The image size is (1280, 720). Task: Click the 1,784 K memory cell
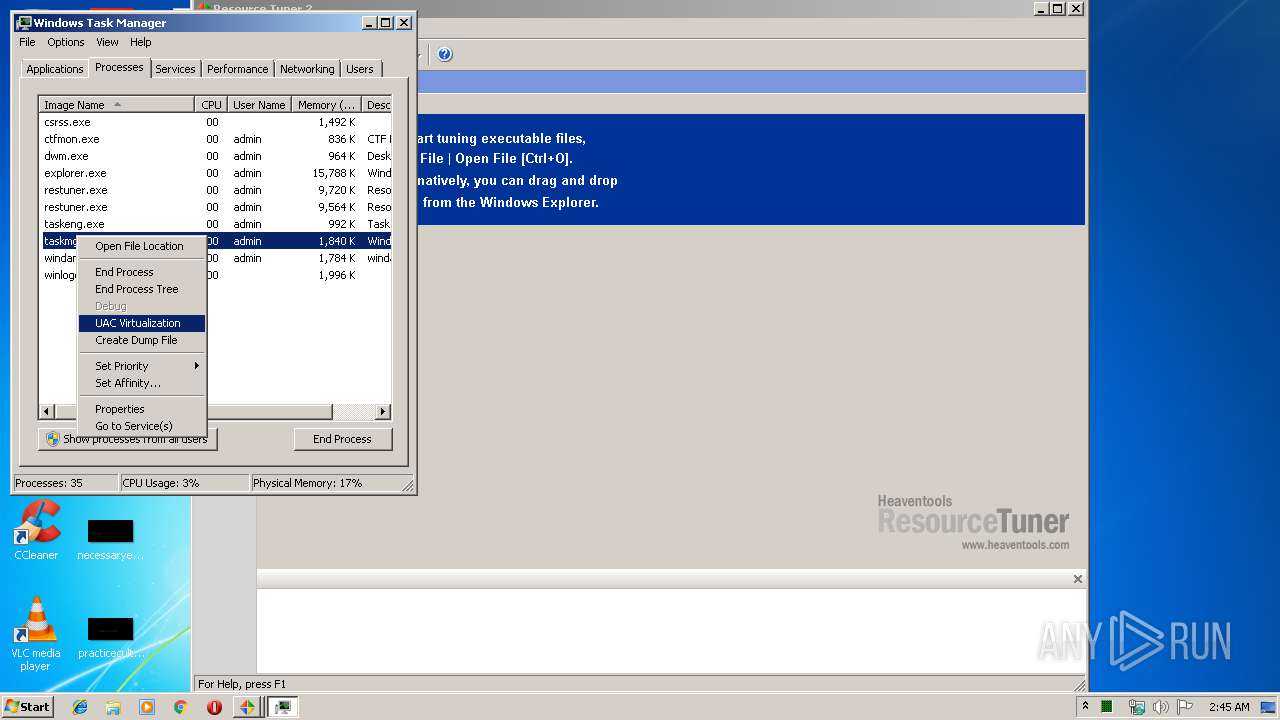pyautogui.click(x=337, y=258)
